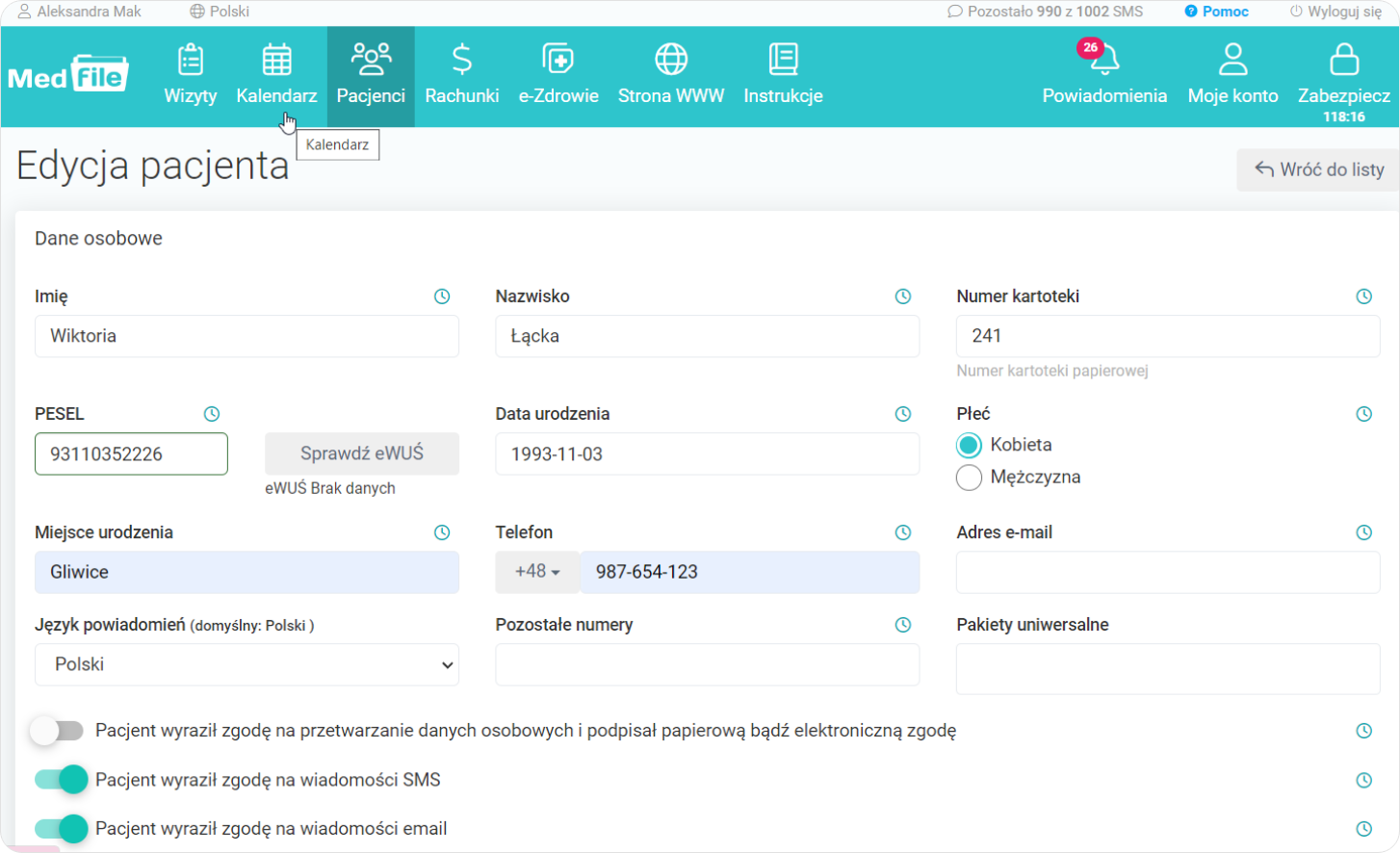Viewport: 1400px width, 853px height.
Task: Open the Polski language selector at top
Action: [x=220, y=12]
